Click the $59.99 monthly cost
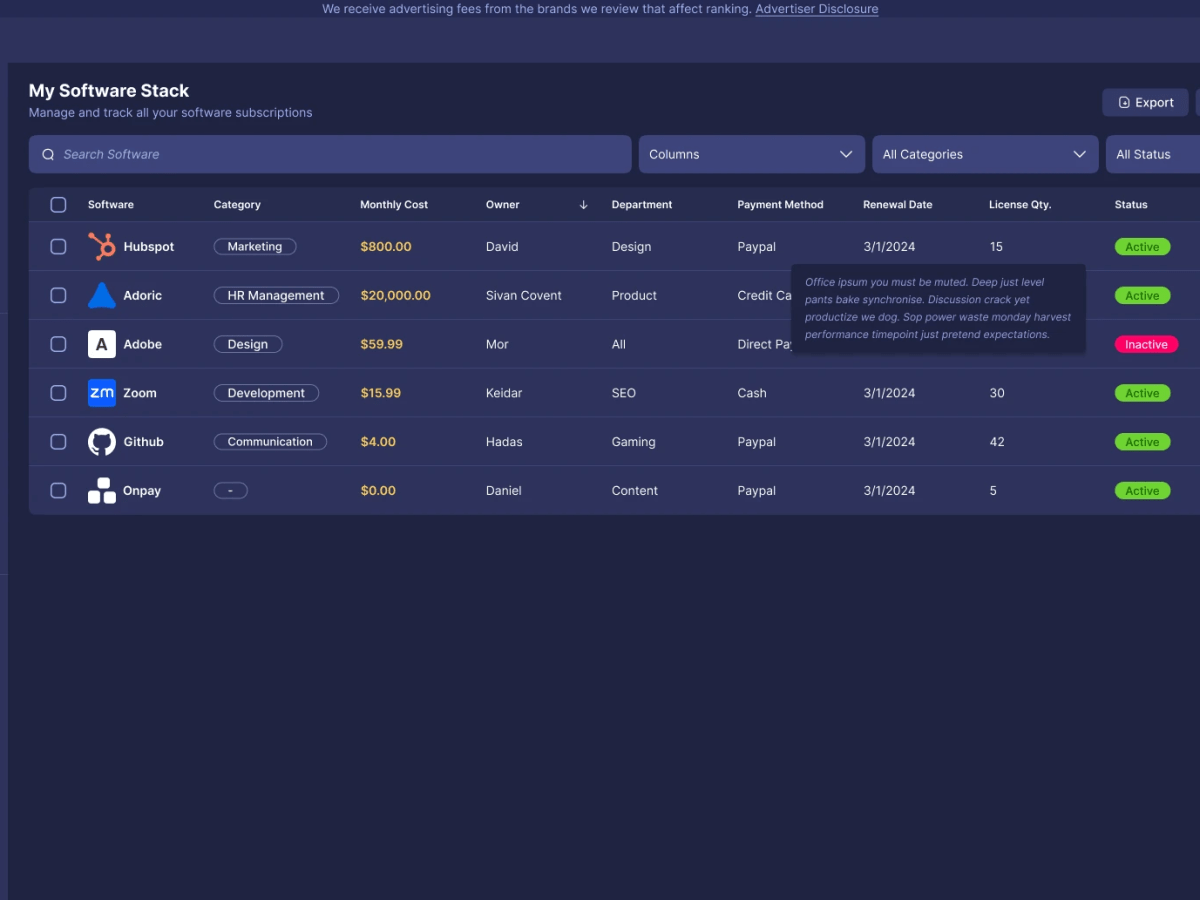 tap(382, 345)
